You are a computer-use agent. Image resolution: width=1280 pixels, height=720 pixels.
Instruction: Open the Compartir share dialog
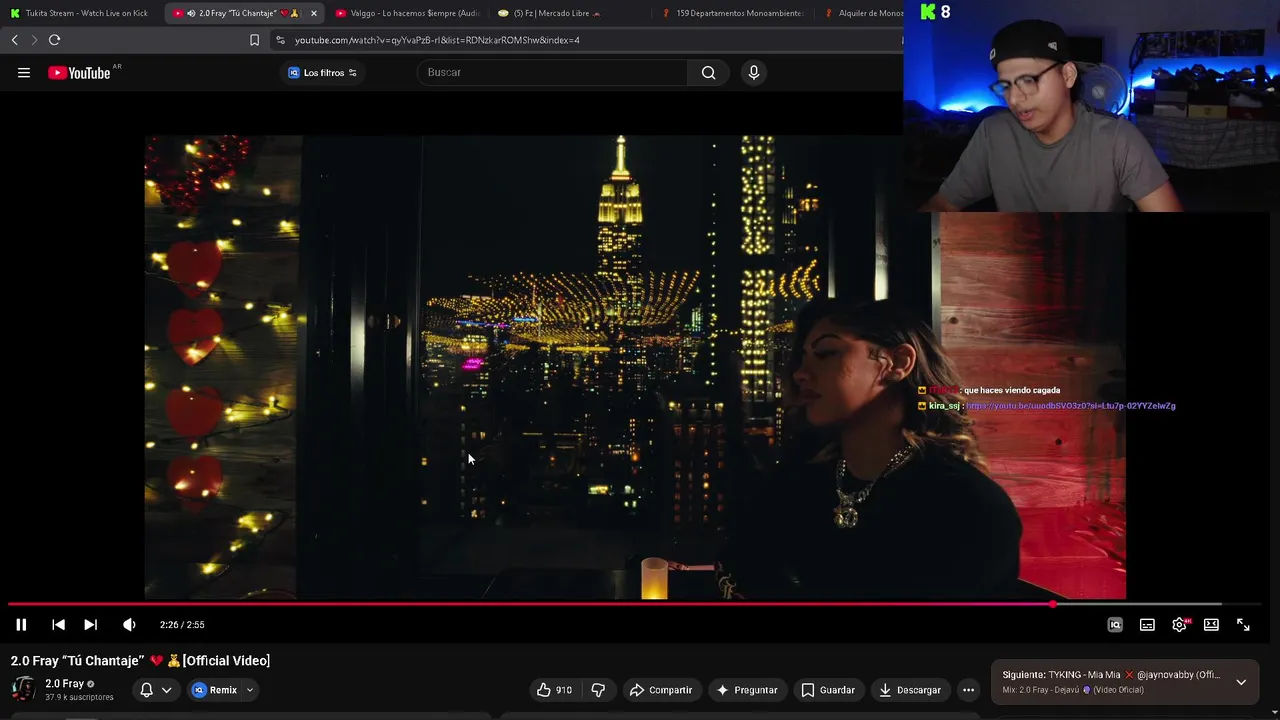660,690
